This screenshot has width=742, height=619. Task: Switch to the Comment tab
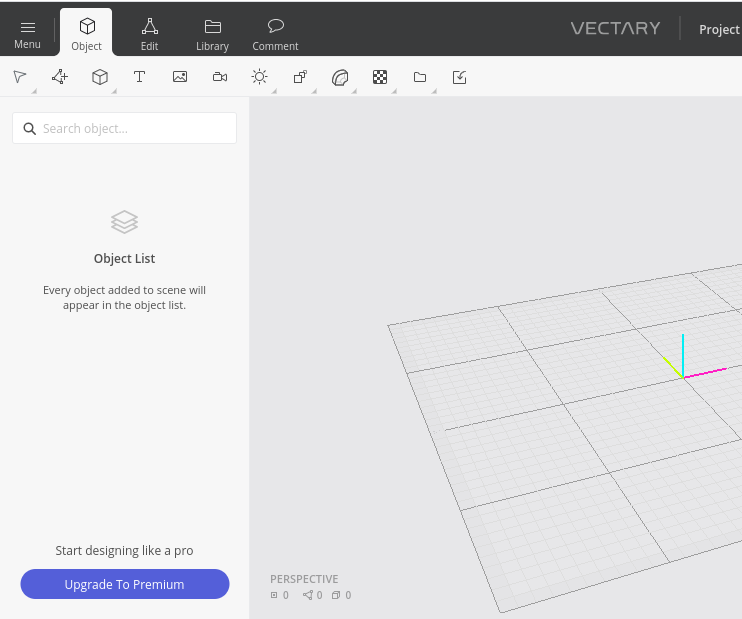[x=275, y=33]
